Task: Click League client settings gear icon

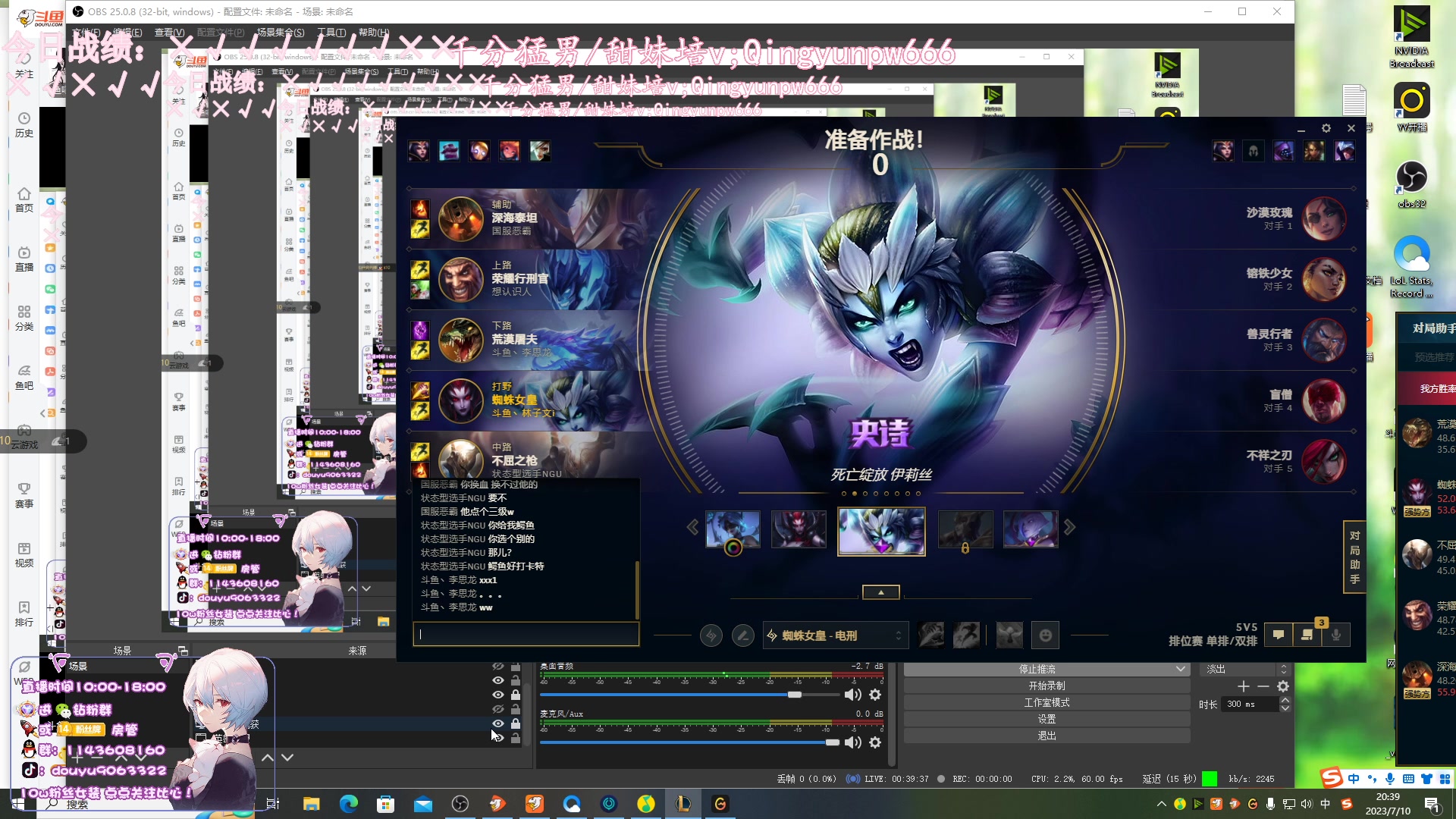Action: [x=1326, y=128]
